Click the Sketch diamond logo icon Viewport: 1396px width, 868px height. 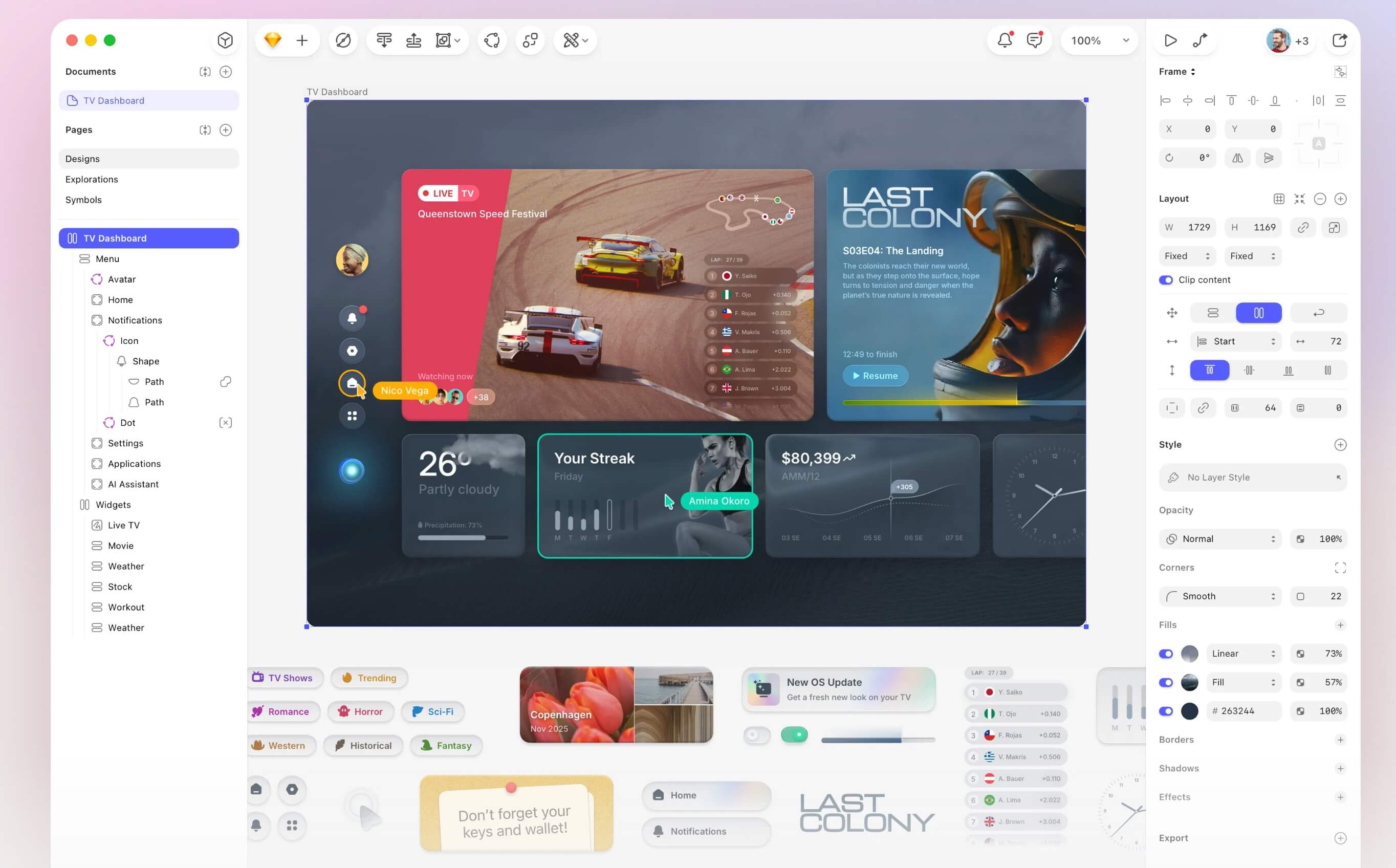[x=273, y=40]
